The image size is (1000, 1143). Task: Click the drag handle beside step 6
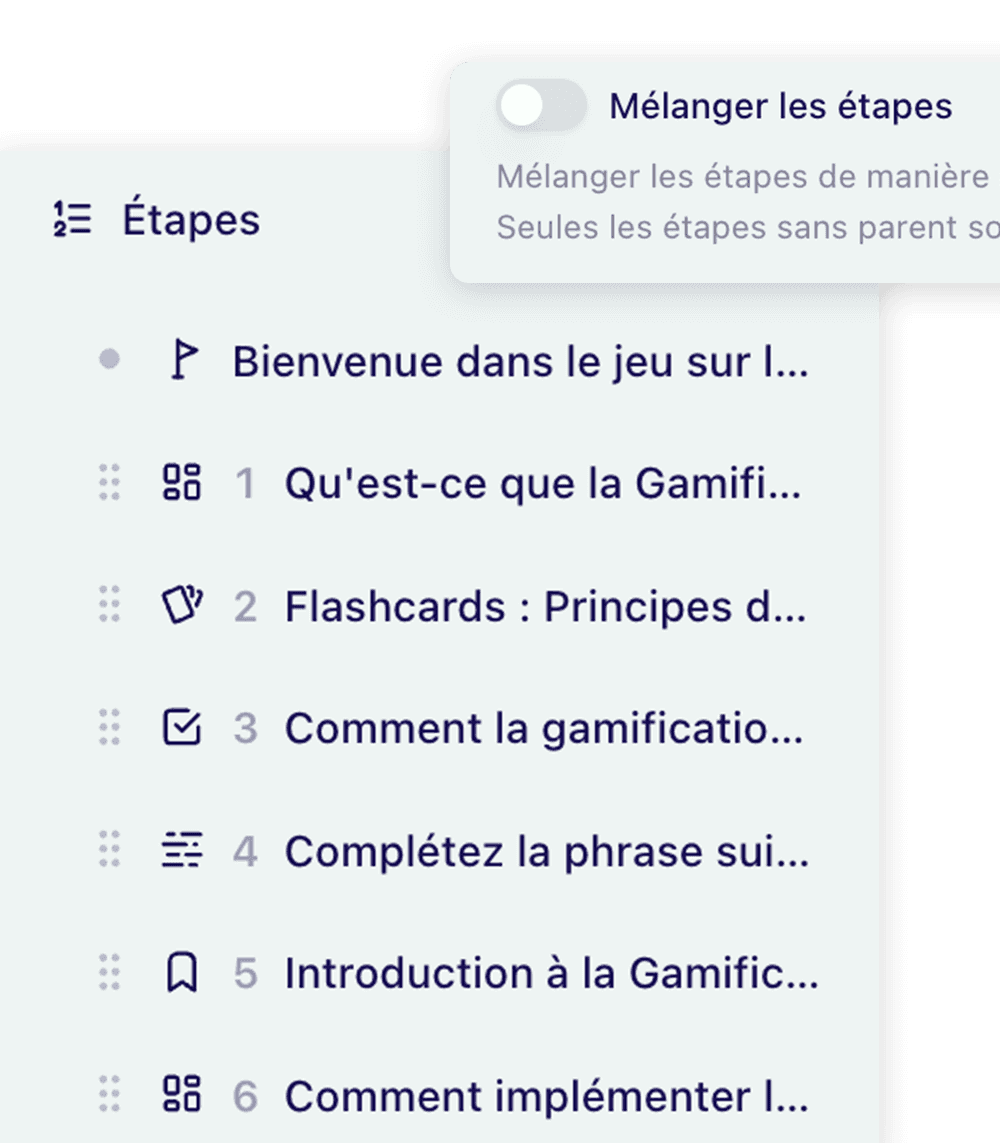(110, 1095)
